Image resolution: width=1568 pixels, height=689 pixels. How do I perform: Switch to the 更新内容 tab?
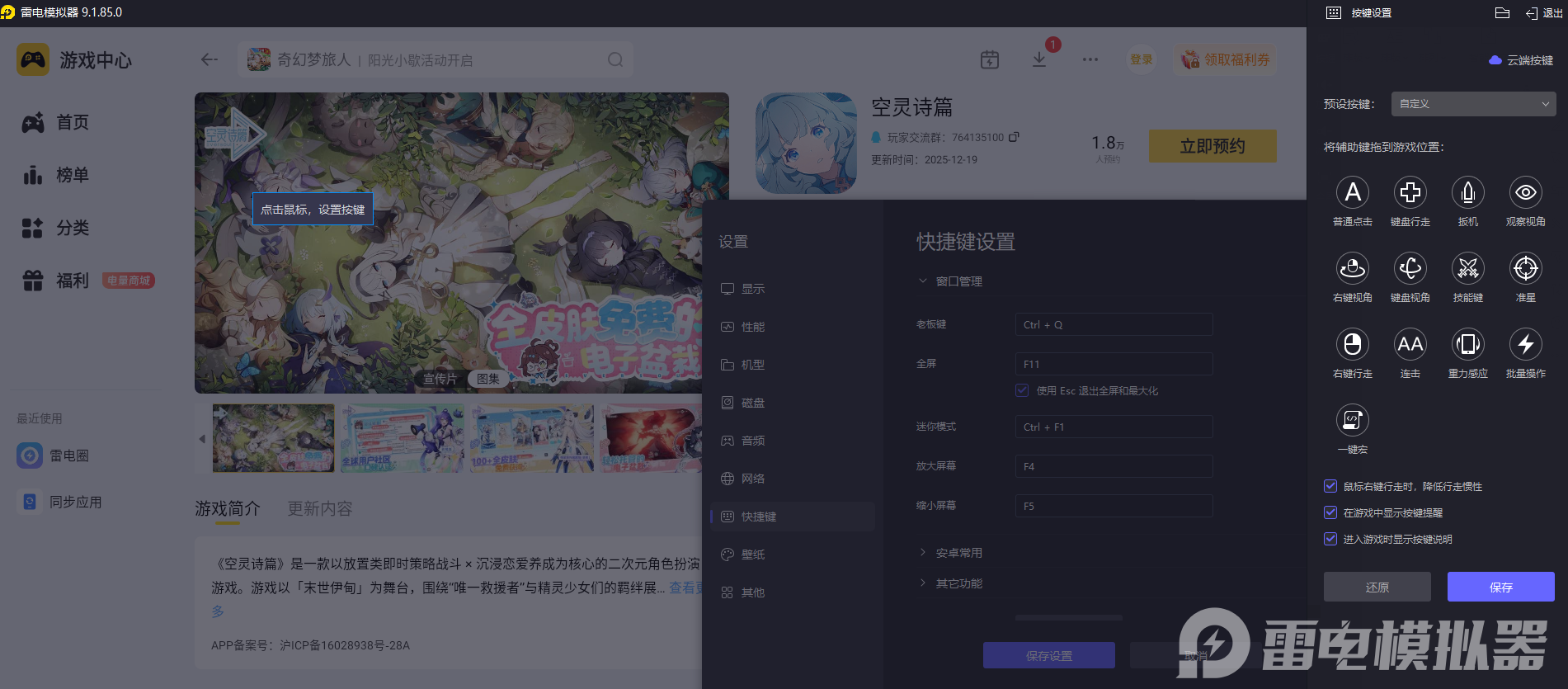click(320, 508)
